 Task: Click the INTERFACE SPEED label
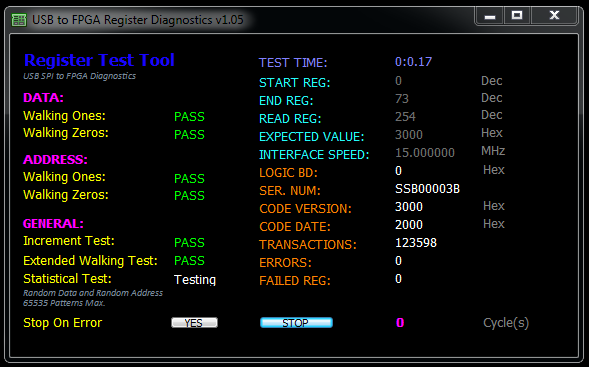314,154
